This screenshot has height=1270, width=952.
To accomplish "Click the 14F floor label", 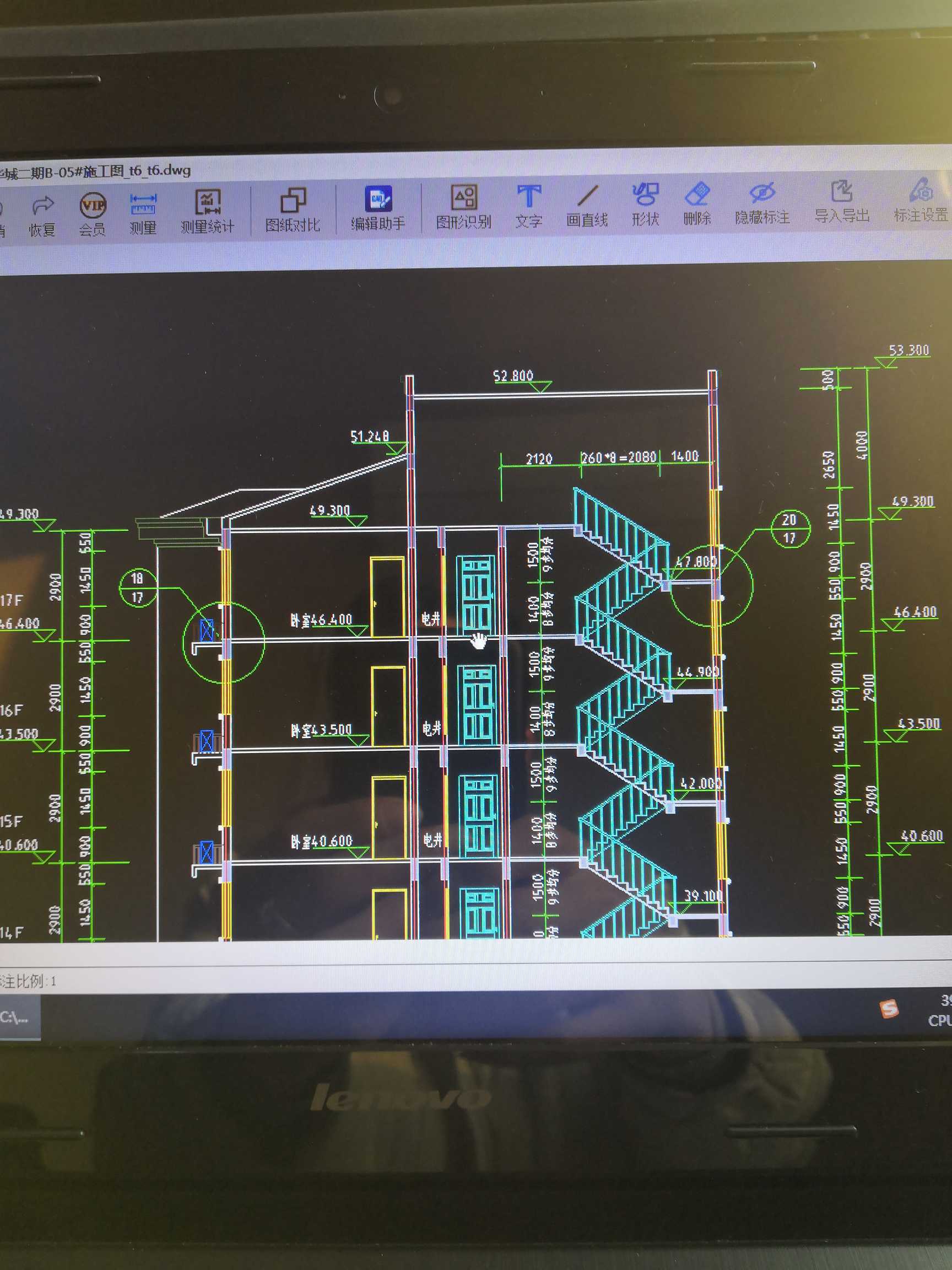I will 12,933.
